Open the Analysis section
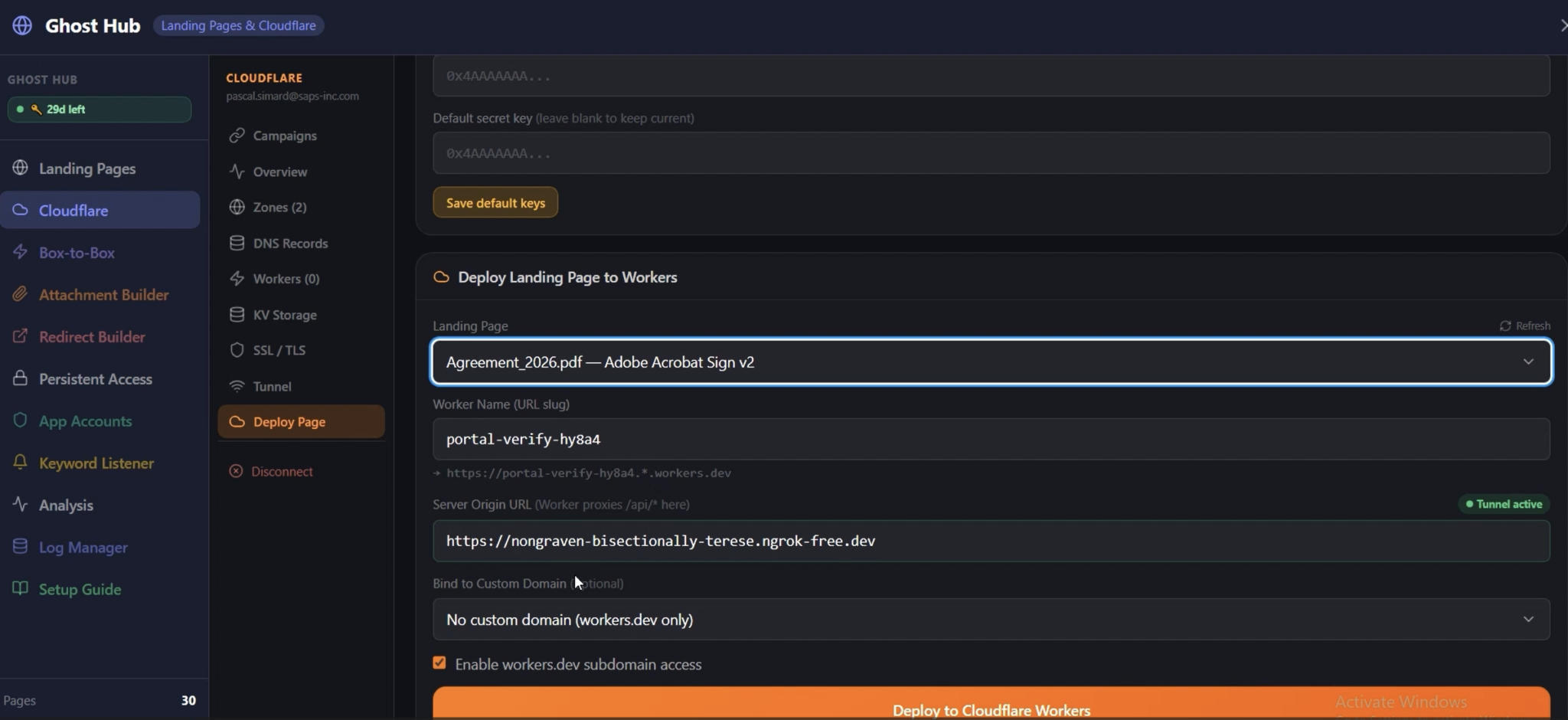Viewport: 1568px width, 720px height. [x=100, y=505]
